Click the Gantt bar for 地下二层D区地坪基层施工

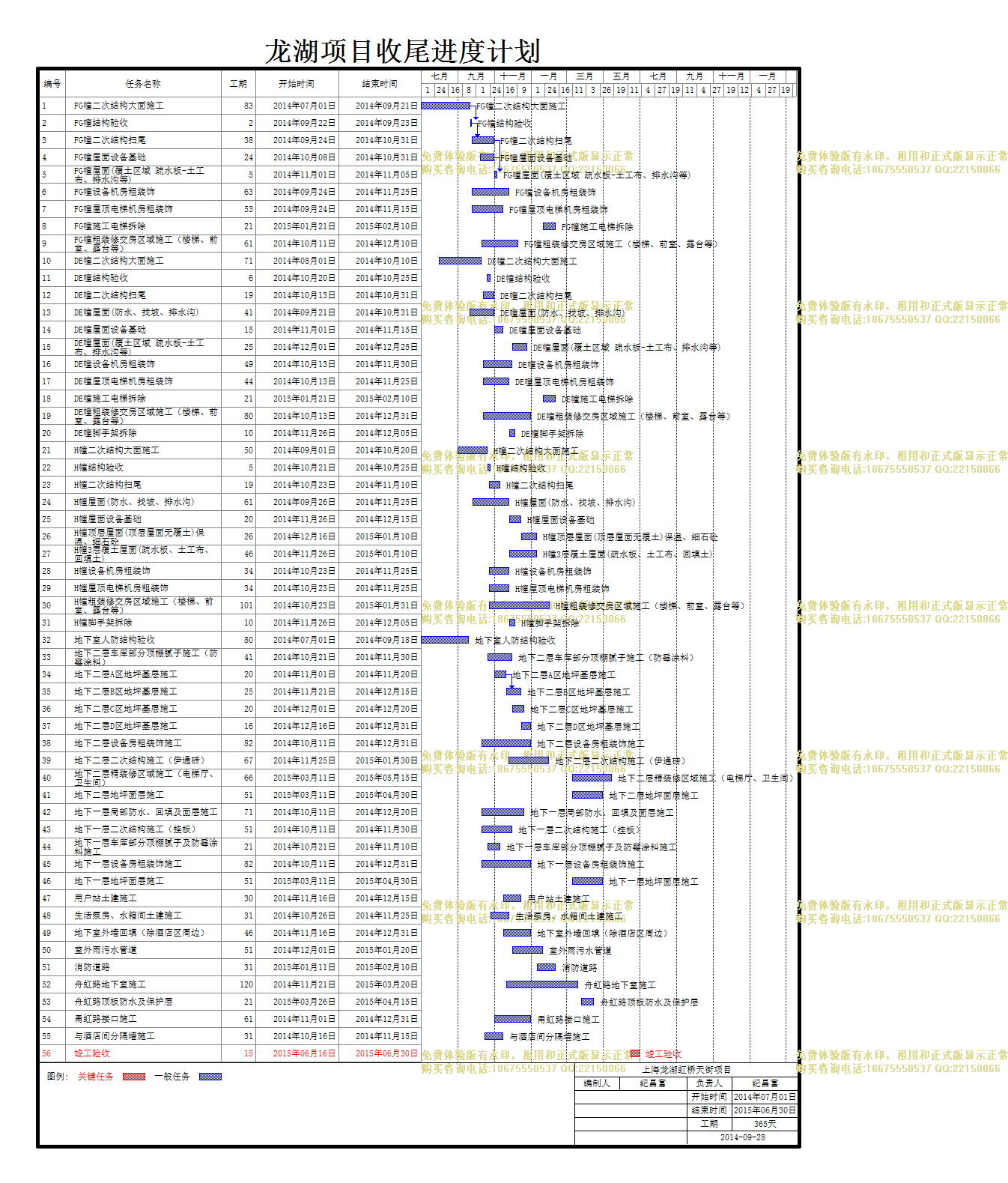526,726
